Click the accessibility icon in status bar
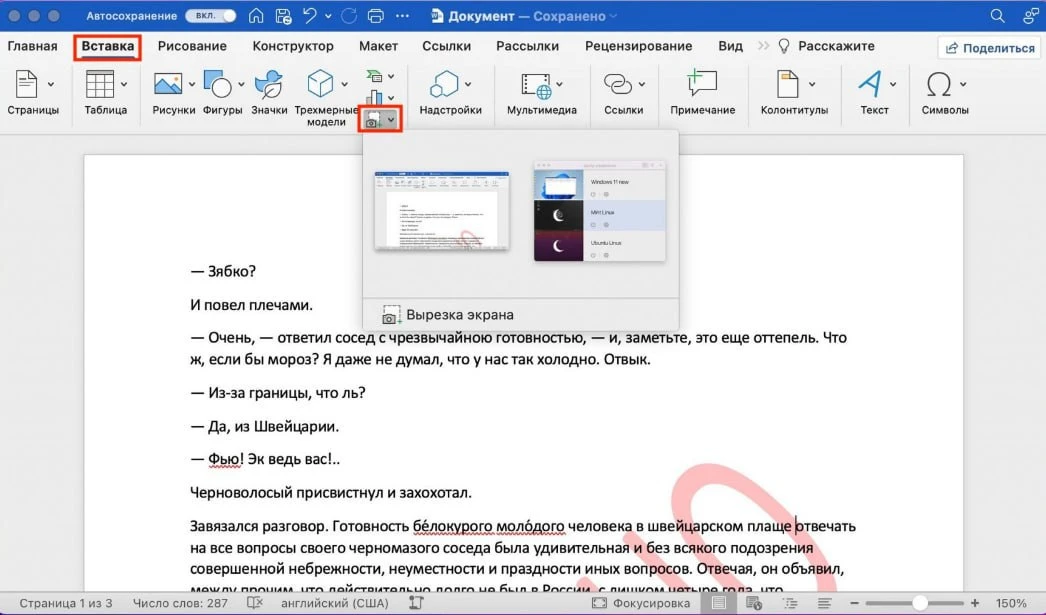1046x615 pixels. coord(416,603)
